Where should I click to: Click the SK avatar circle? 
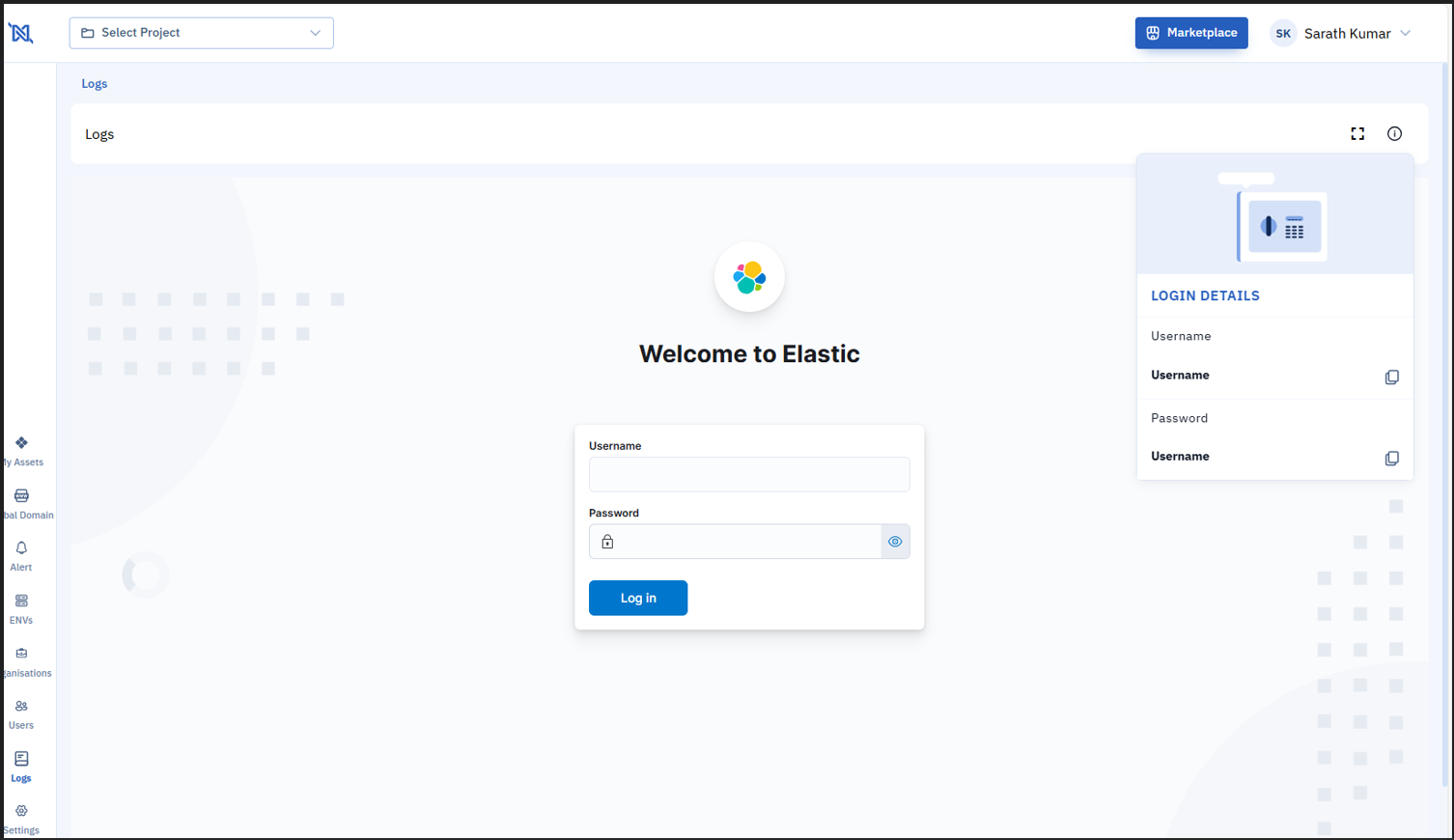(x=1283, y=33)
